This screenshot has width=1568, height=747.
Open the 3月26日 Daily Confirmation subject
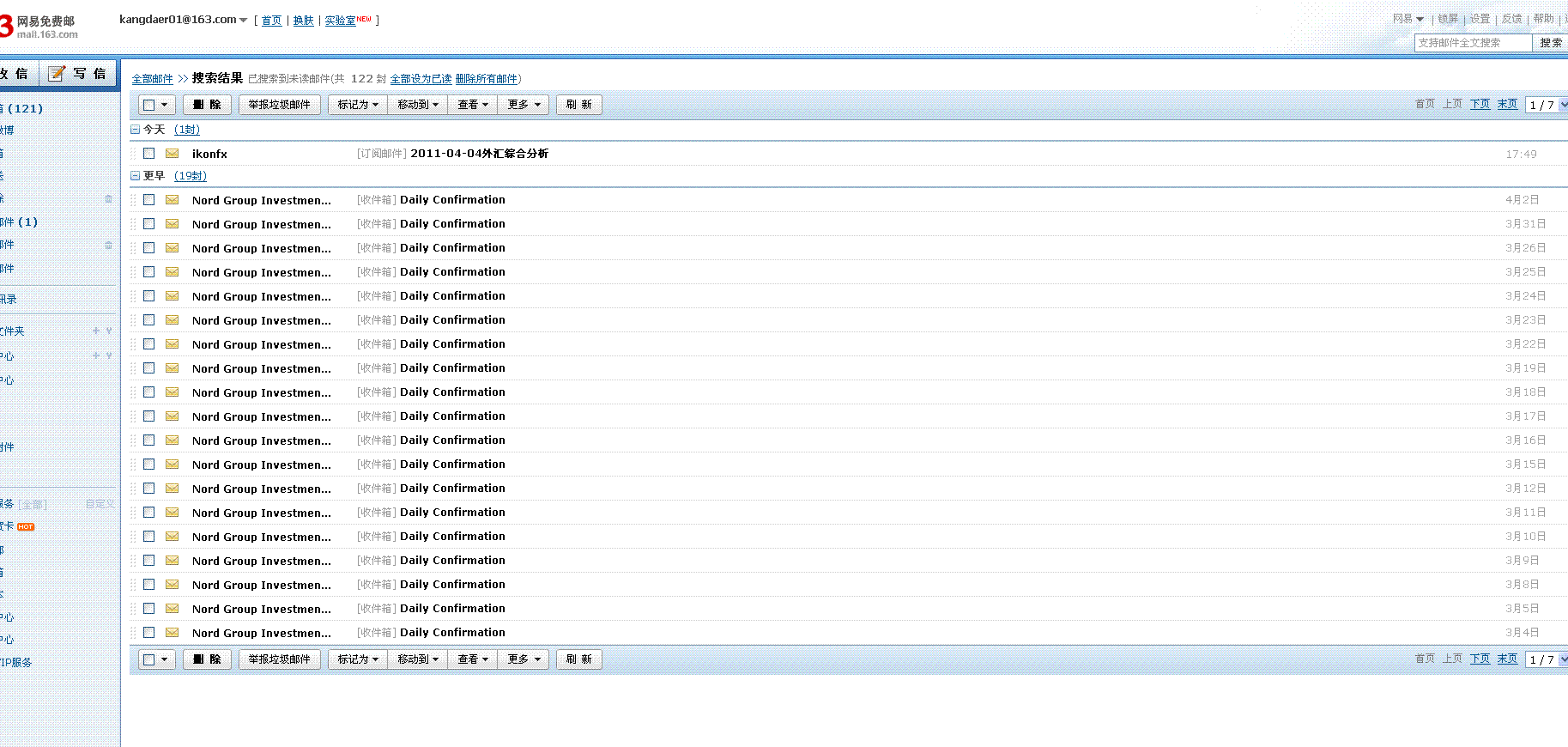452,248
